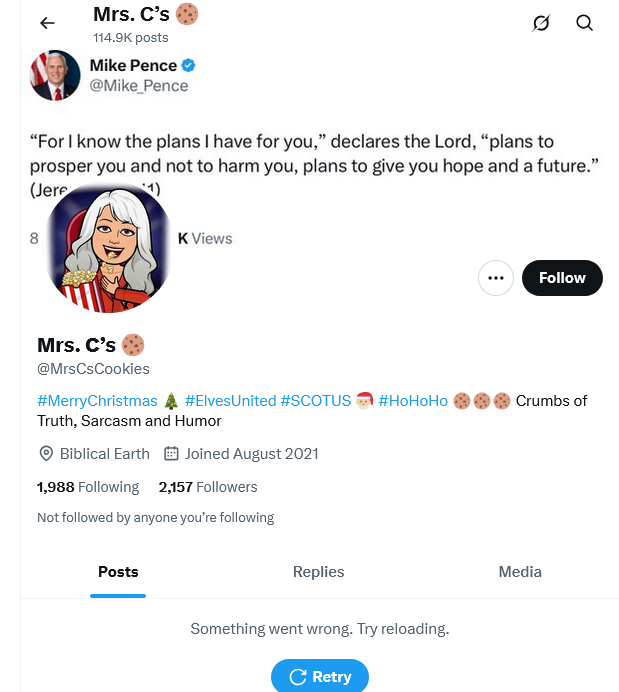Image resolution: width=619 pixels, height=692 pixels.
Task: Open the #MerryChristmas hashtag link
Action: (97, 401)
